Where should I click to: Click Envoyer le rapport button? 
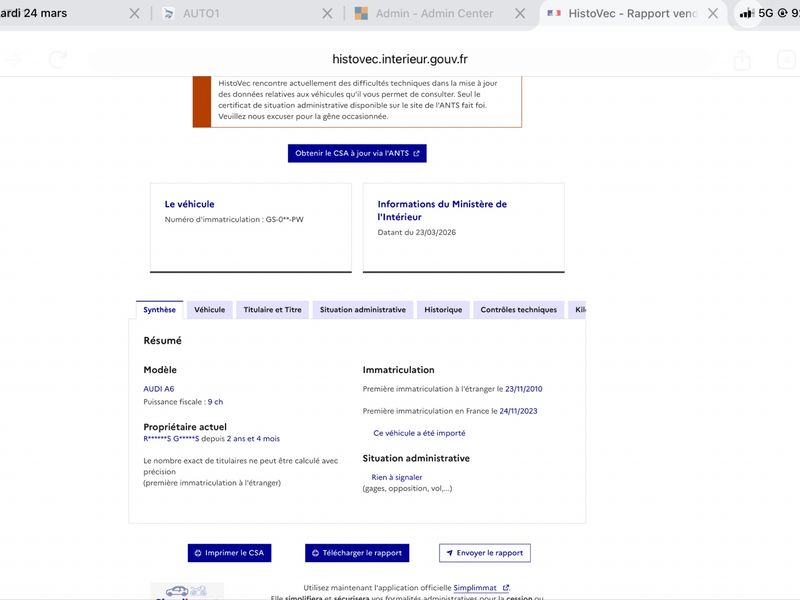[x=485, y=553]
